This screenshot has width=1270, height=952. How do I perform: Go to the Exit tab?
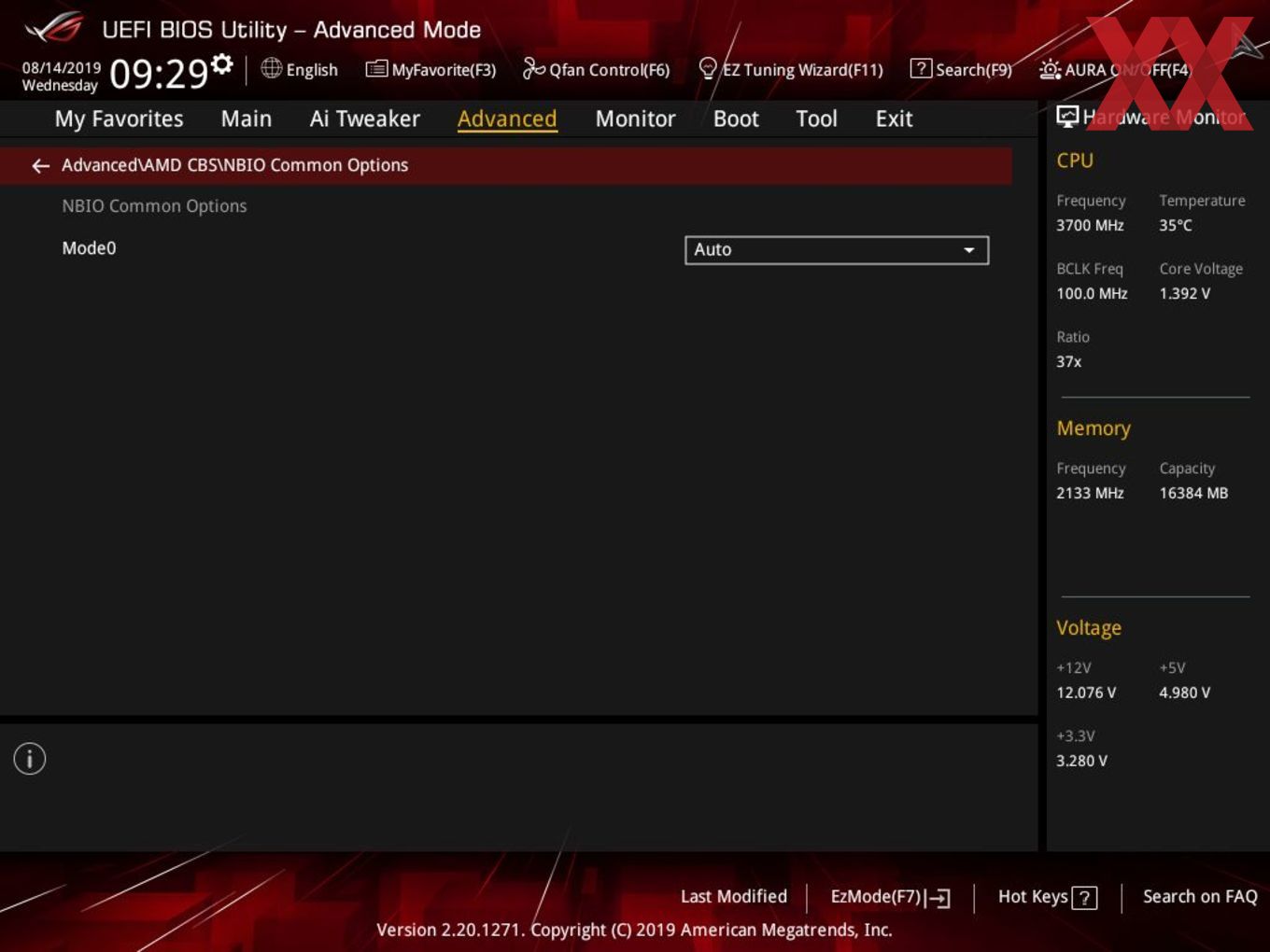coord(894,119)
